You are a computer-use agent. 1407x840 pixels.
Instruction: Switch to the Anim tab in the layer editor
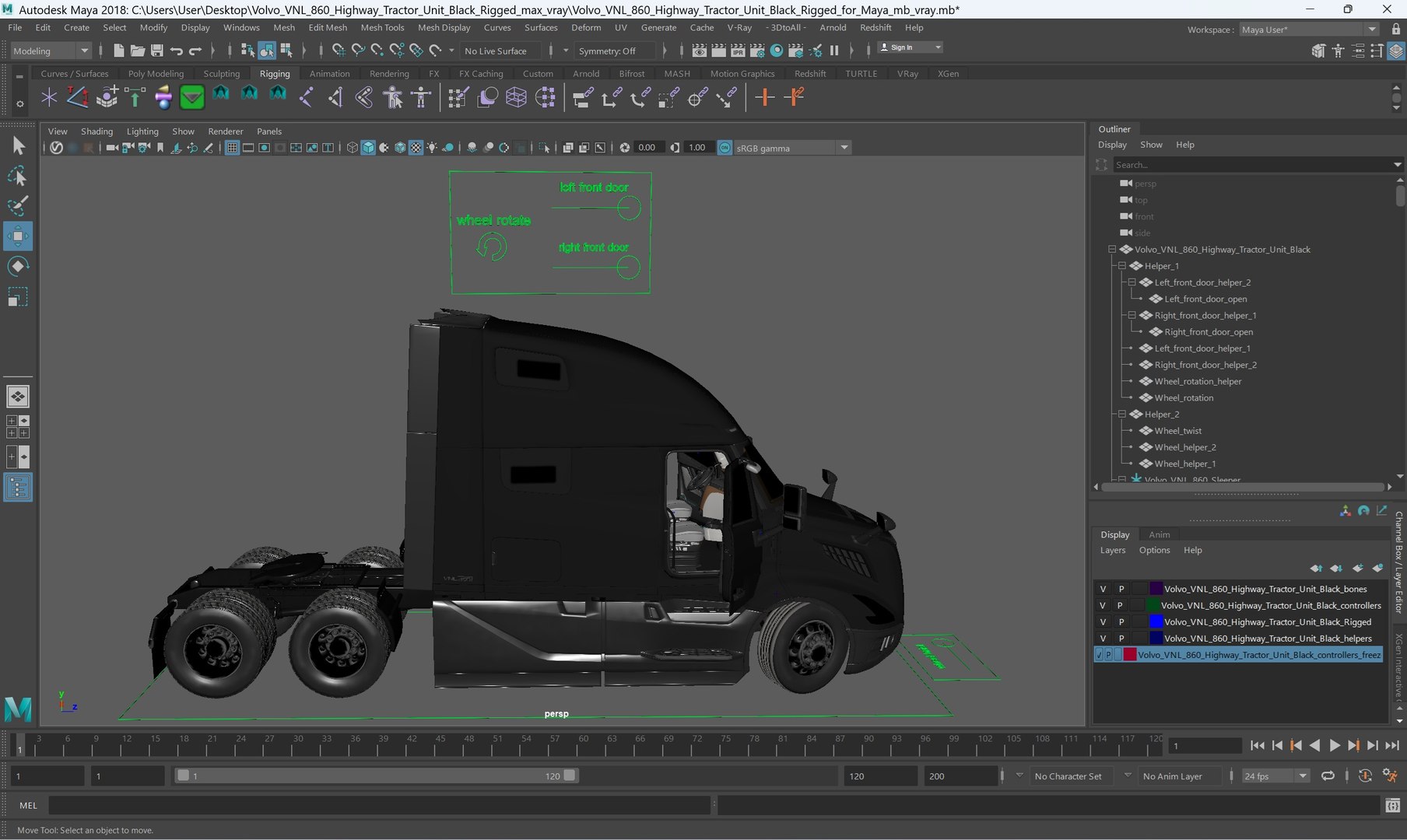[x=1160, y=534]
